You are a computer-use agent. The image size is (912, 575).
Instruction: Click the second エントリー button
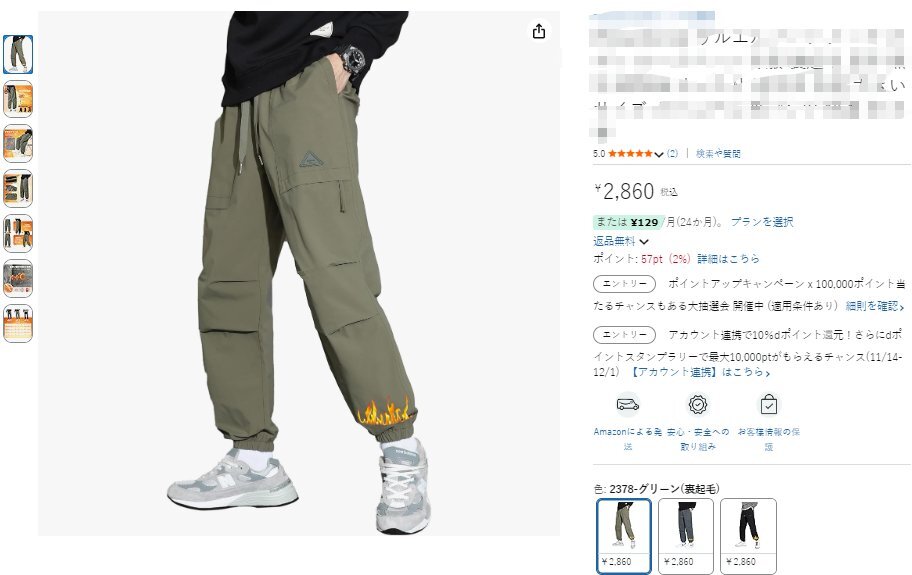pyautogui.click(x=624, y=335)
